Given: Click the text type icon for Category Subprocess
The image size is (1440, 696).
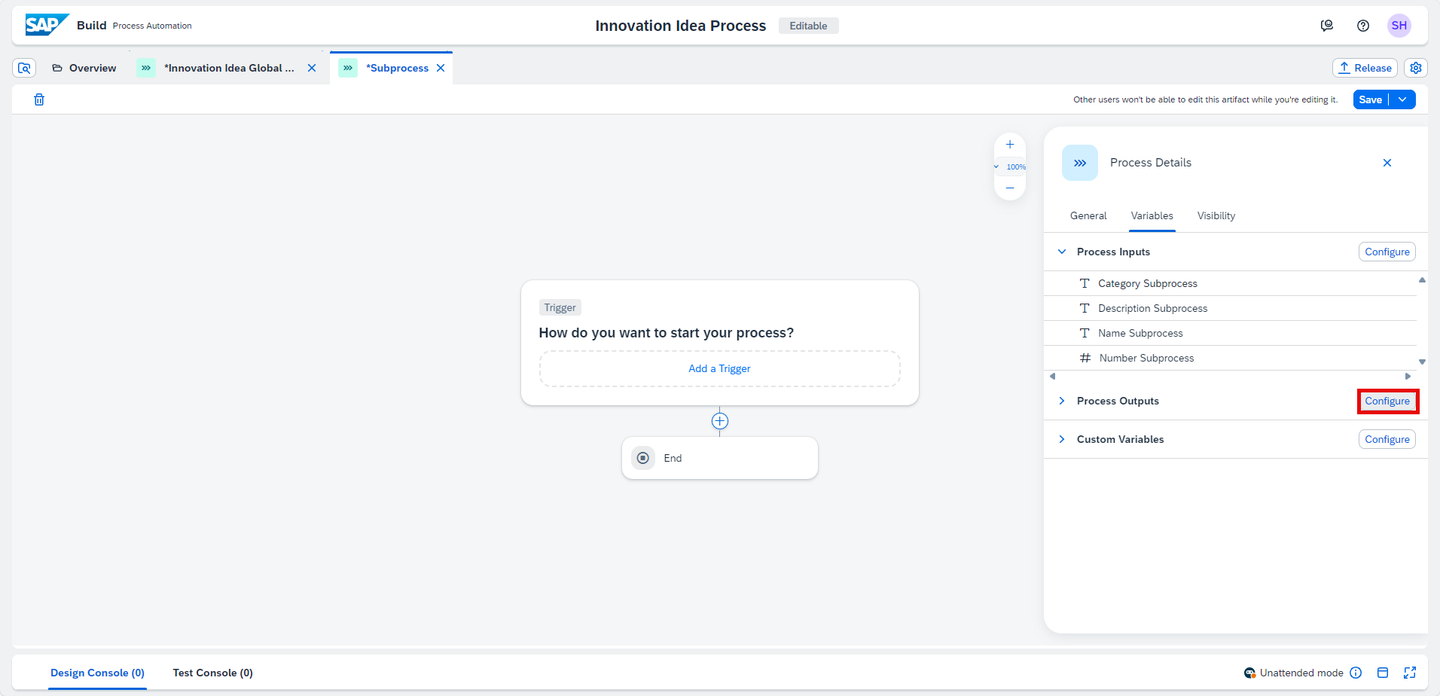Looking at the screenshot, I should pos(1085,283).
